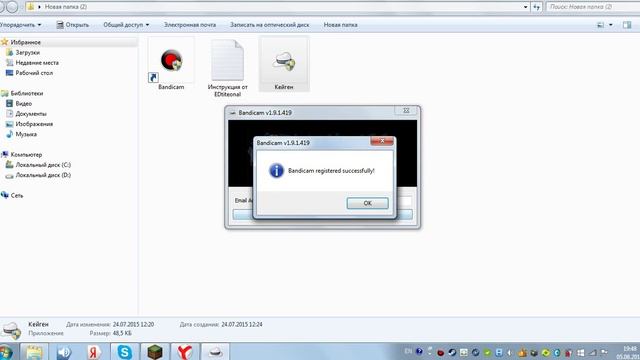
Task: Open the view options dropdown arrow
Action: tap(611, 25)
